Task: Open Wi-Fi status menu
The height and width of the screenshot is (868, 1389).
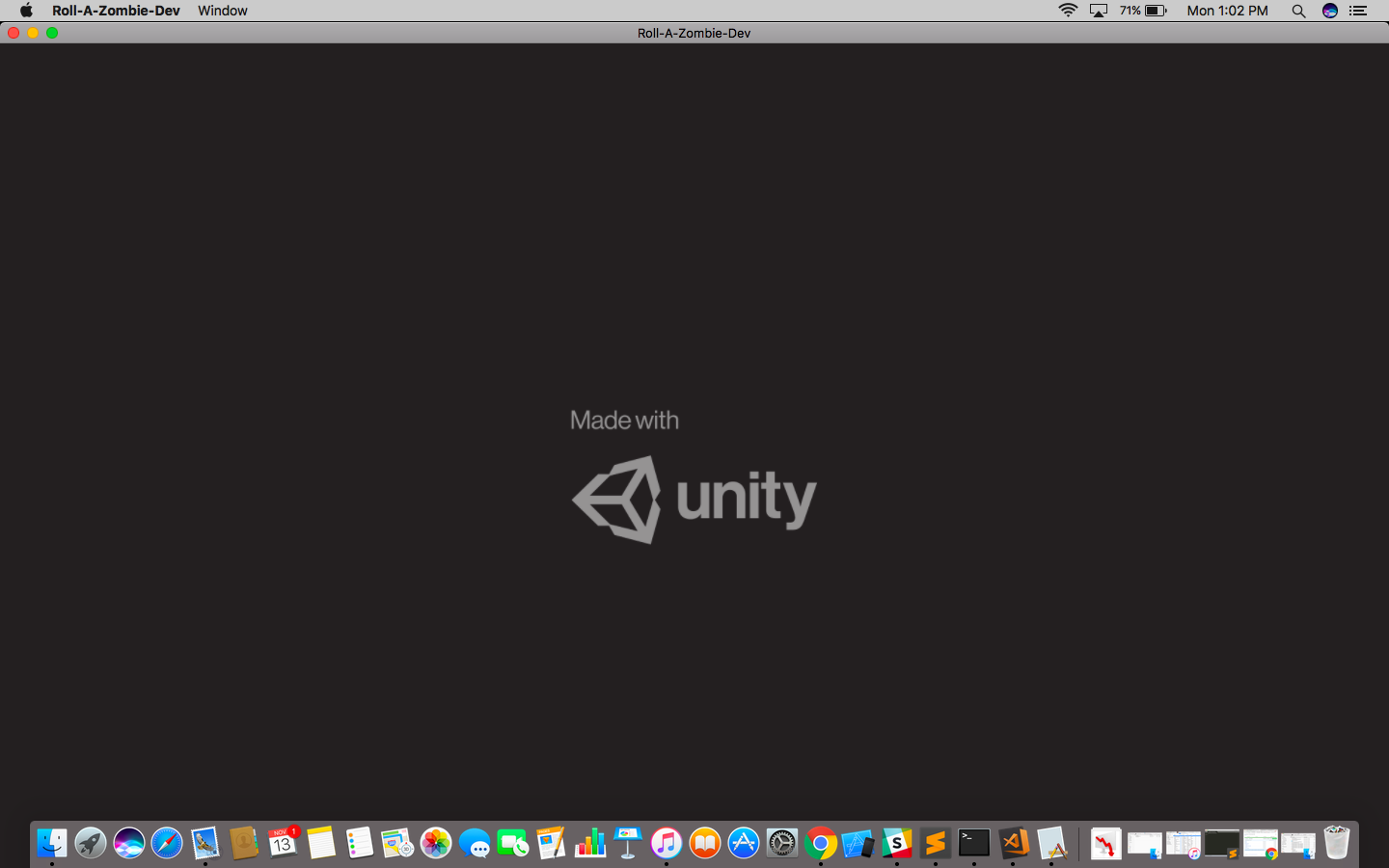Action: coord(1068,11)
